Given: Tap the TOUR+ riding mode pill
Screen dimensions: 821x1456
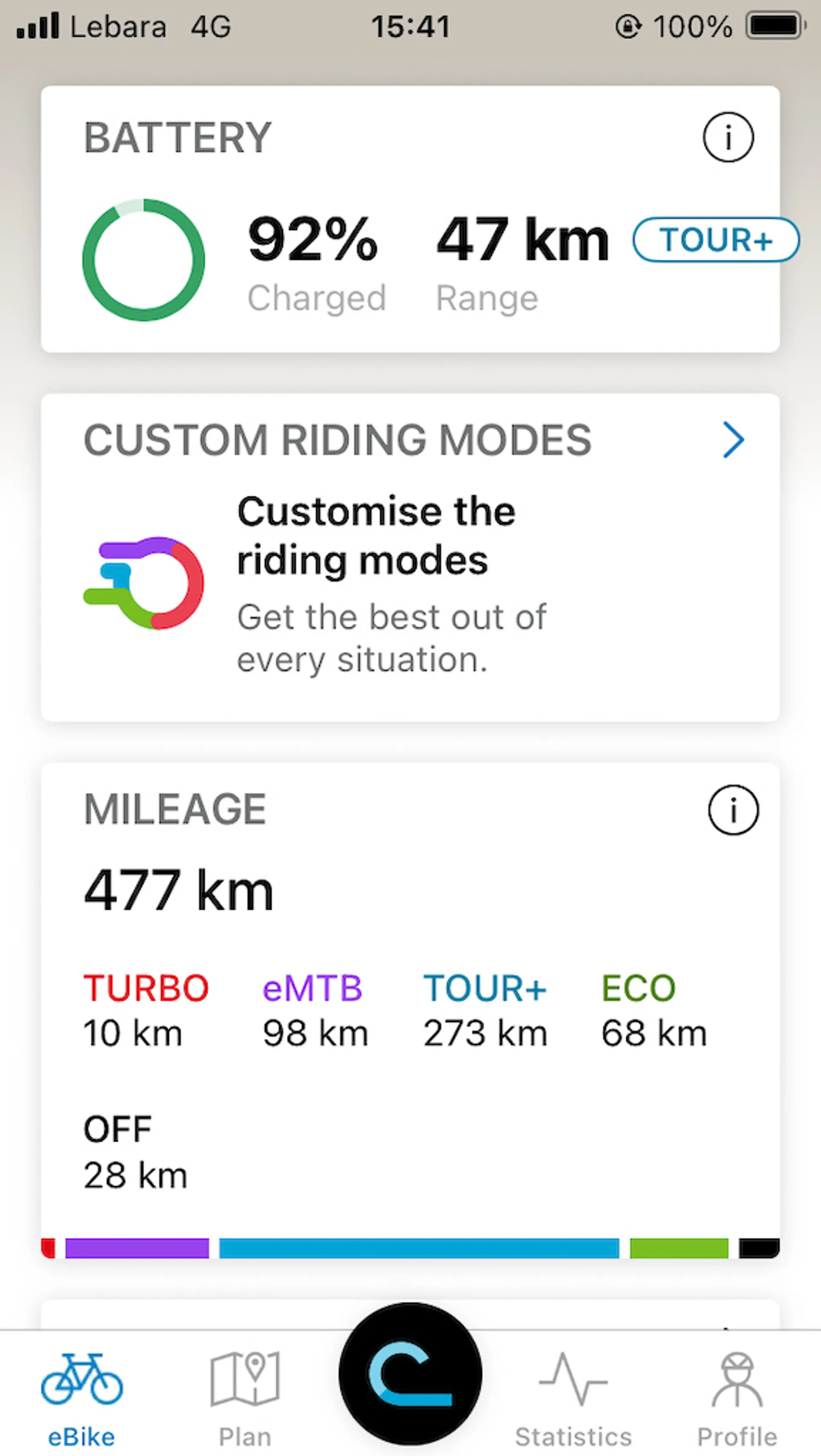Looking at the screenshot, I should pyautogui.click(x=716, y=240).
